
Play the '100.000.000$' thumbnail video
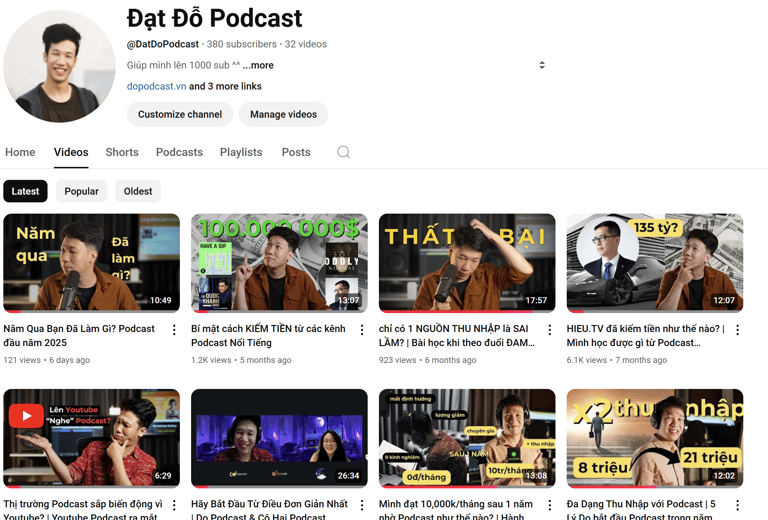click(279, 262)
